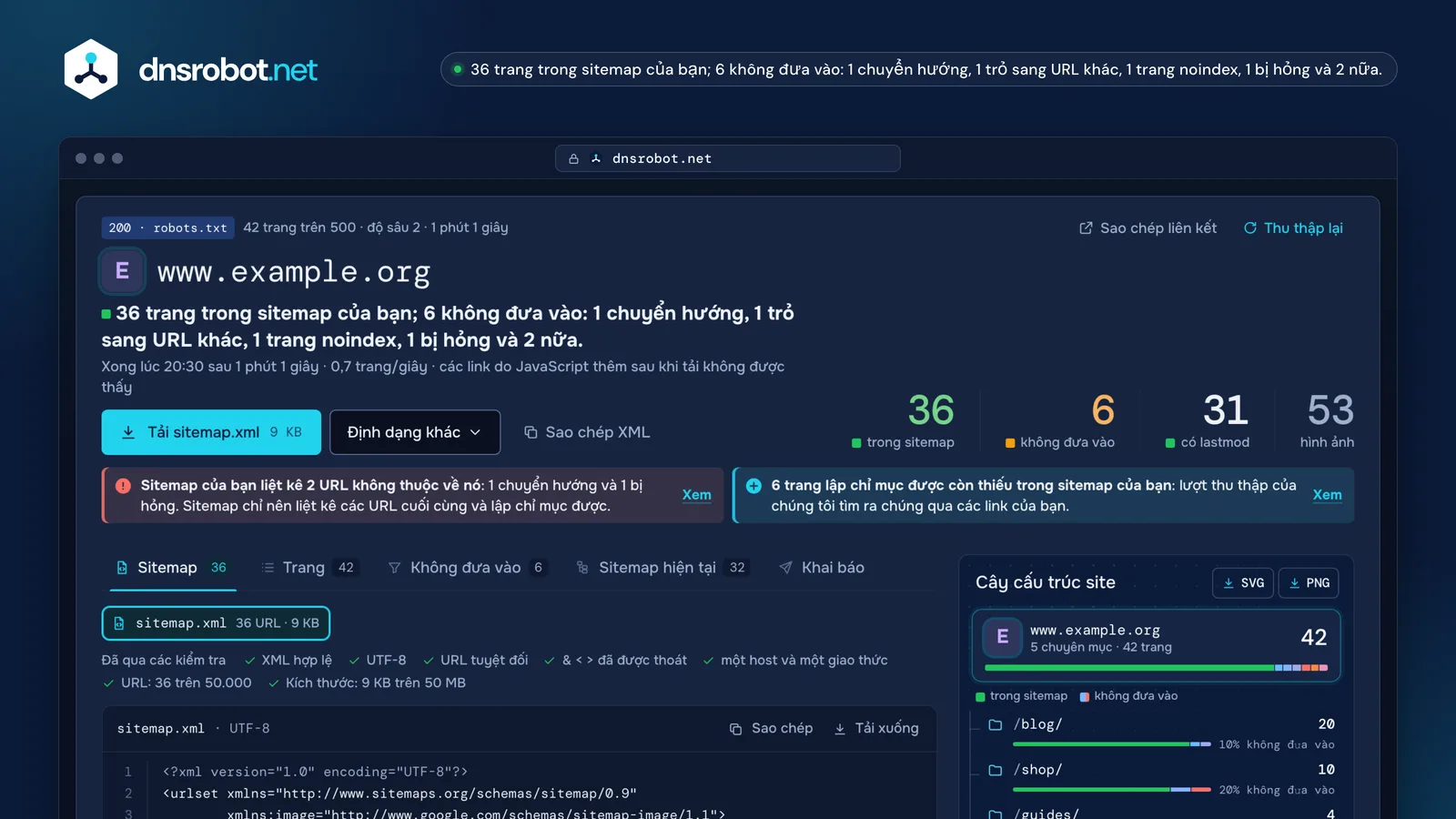Click Xem link in the blue notice
This screenshot has width=1456, height=819.
pos(1327,495)
